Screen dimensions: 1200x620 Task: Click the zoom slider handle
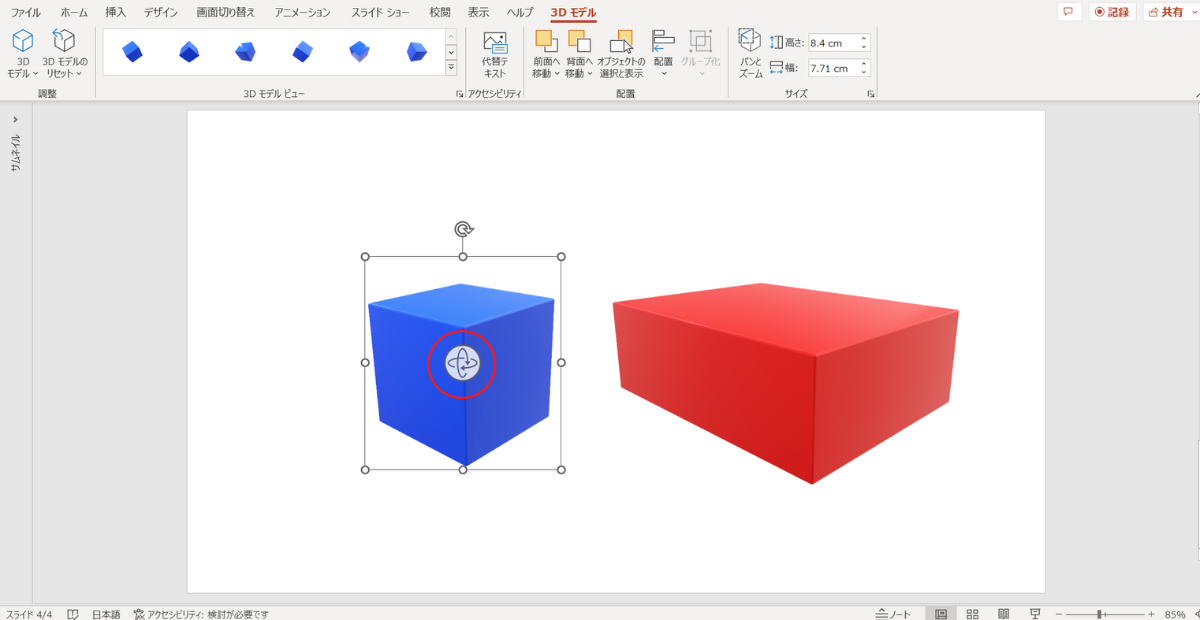tap(1100, 614)
